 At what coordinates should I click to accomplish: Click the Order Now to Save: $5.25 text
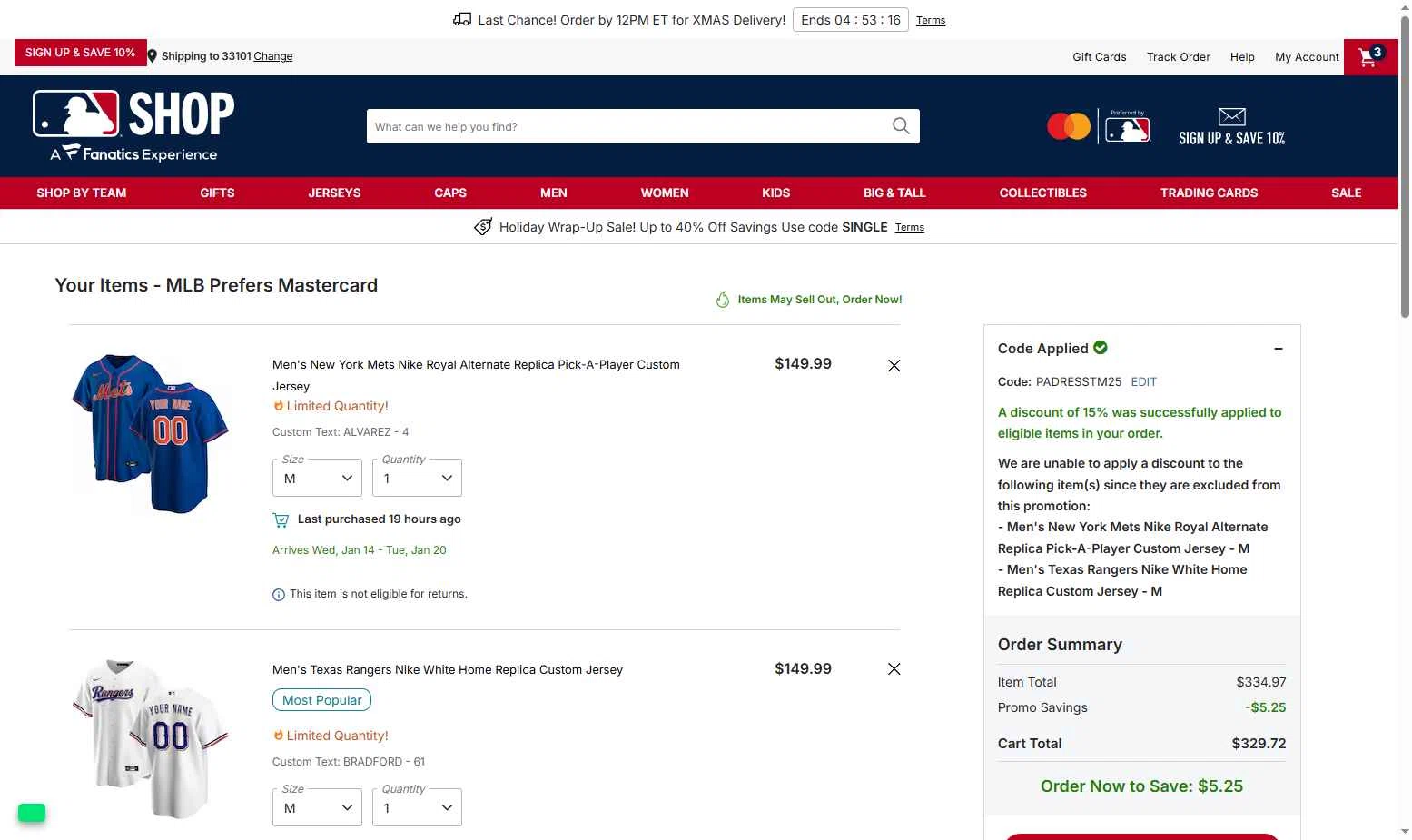1141,786
